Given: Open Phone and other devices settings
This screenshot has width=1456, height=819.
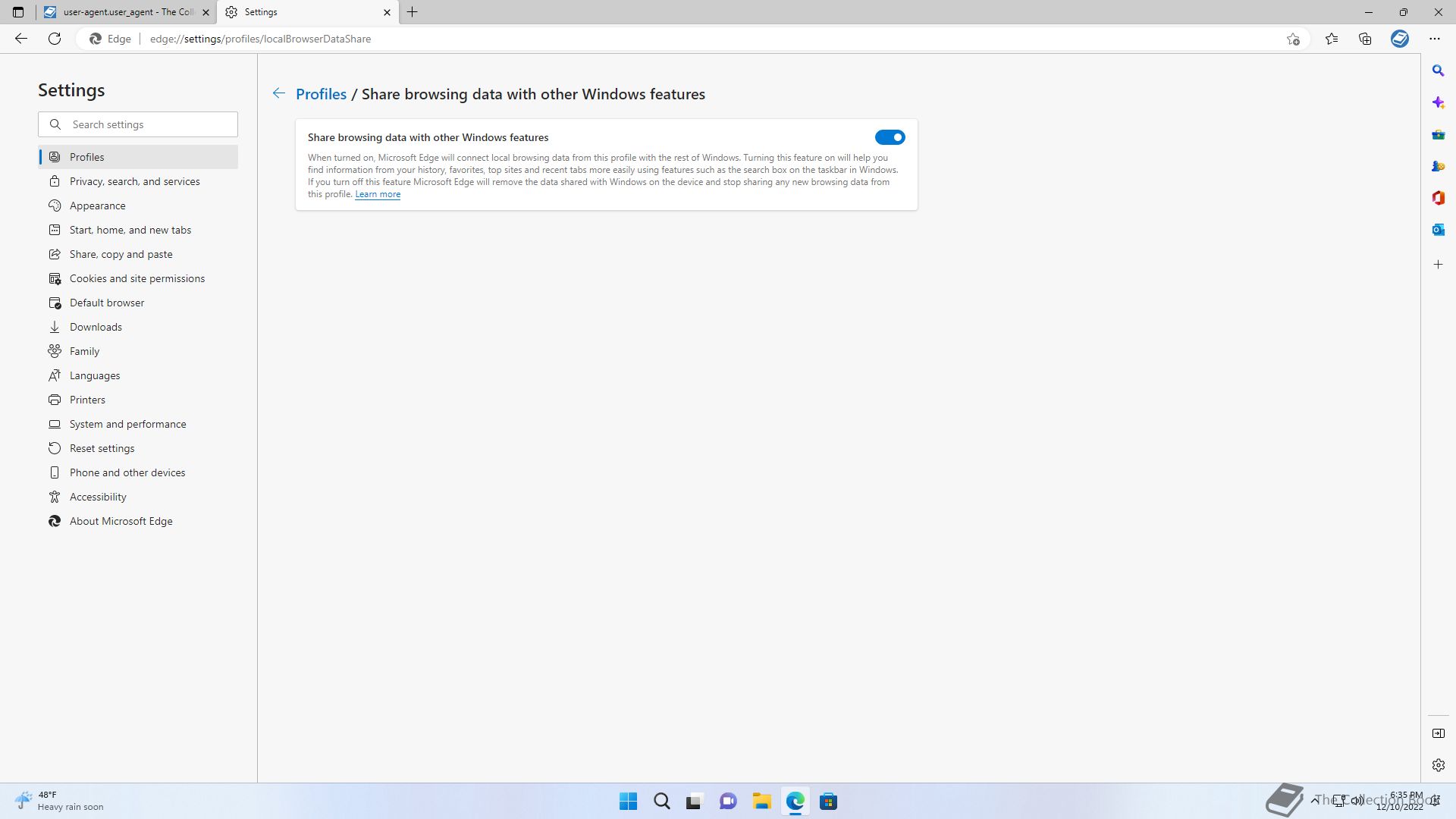Looking at the screenshot, I should click(138, 472).
